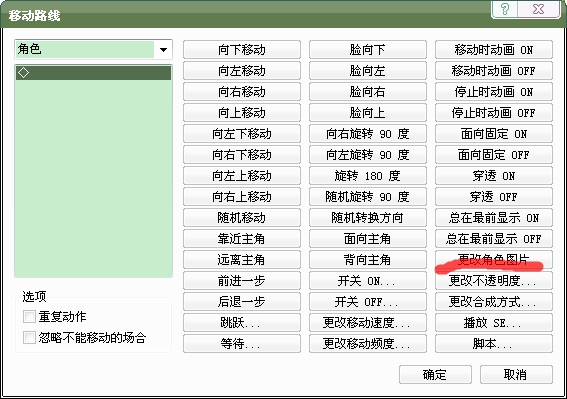
Task: Open the 角色 target dropdown
Action: pos(93,49)
